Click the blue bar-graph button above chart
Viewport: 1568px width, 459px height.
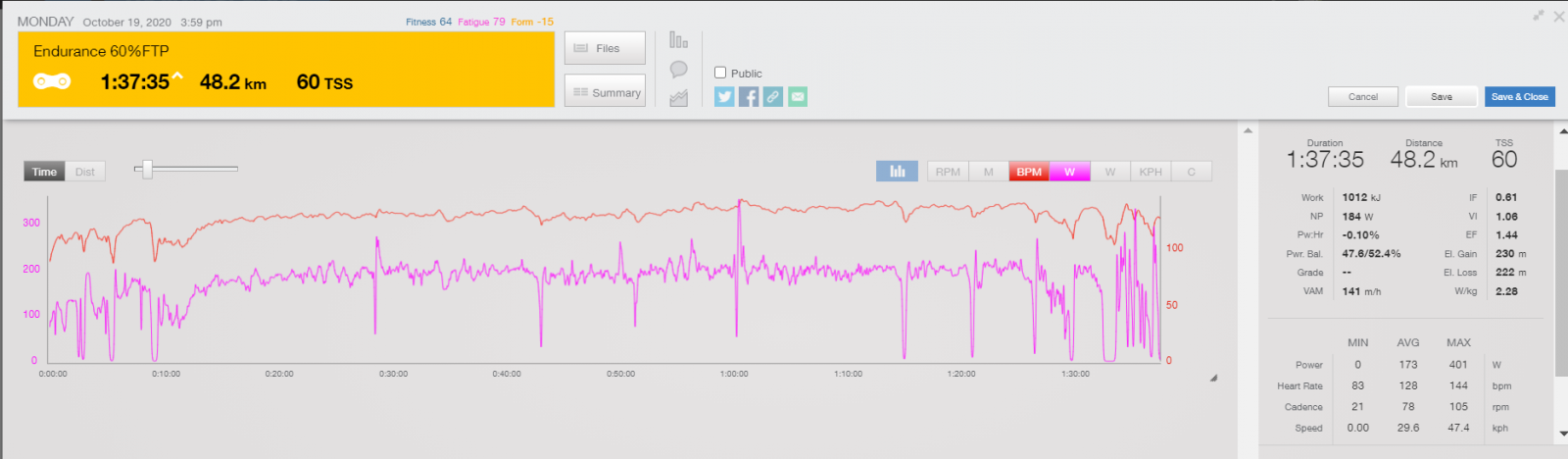tap(897, 172)
